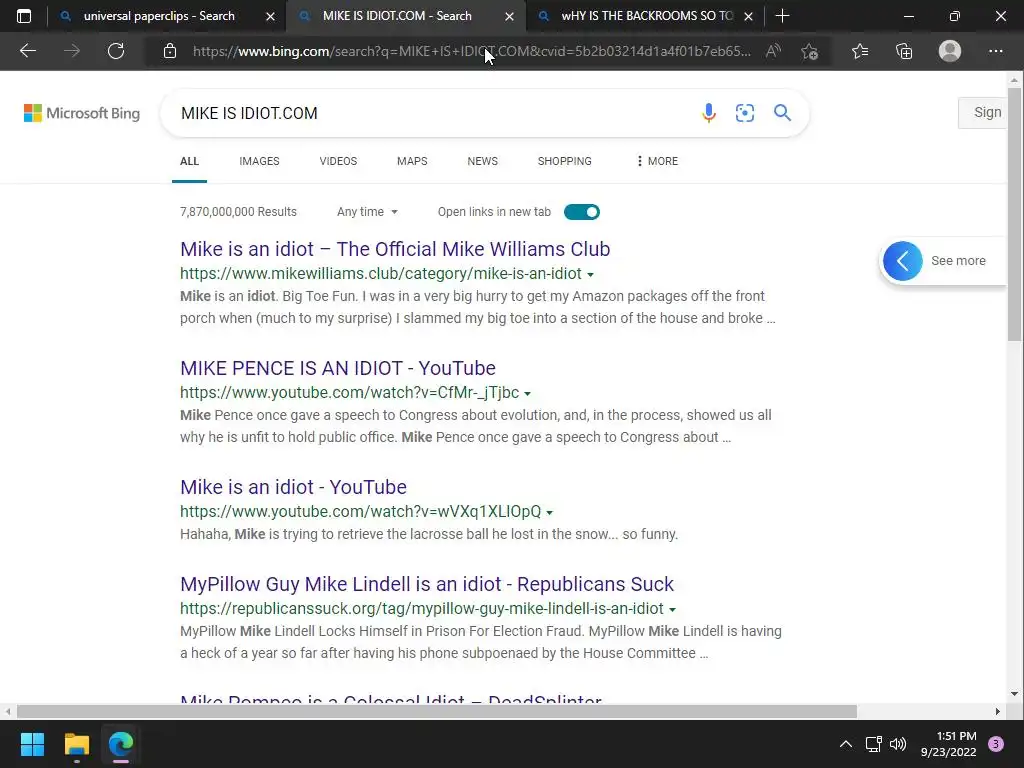Expand republicanssuck.org URL dropdown arrow
The image size is (1024, 768).
673,609
